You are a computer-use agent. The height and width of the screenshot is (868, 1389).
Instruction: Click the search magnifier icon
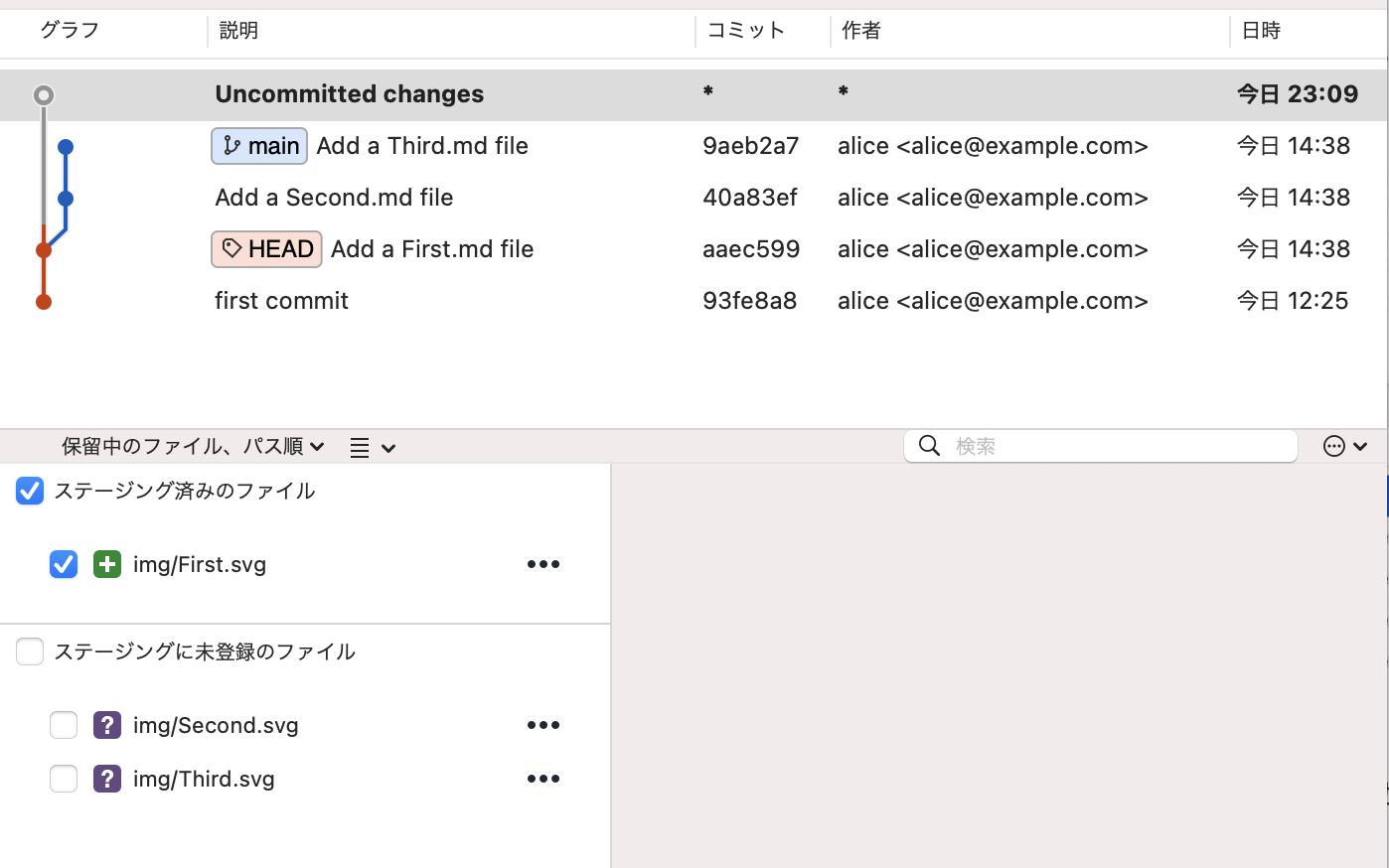coord(929,446)
